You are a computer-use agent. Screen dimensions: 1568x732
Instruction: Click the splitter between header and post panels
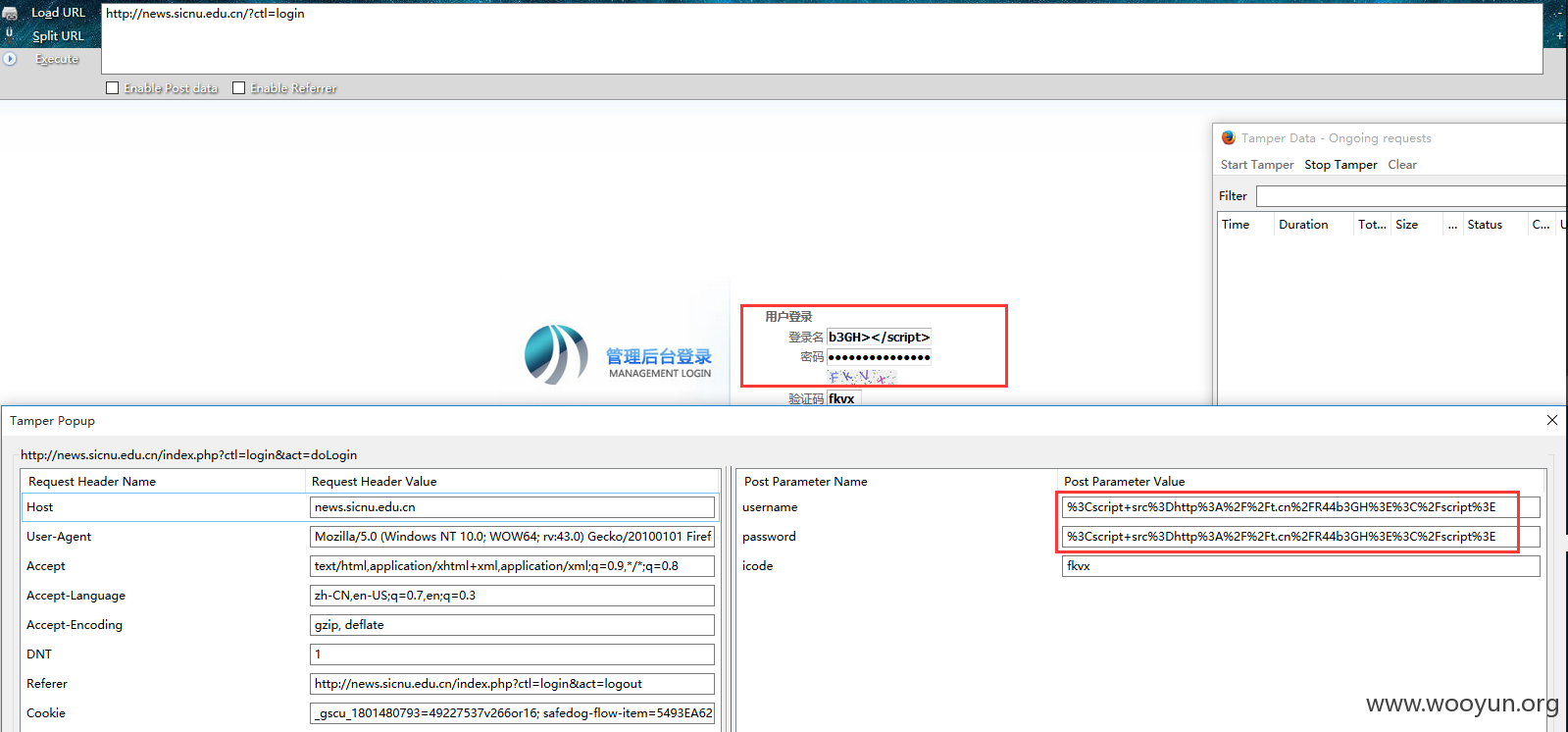[729, 599]
